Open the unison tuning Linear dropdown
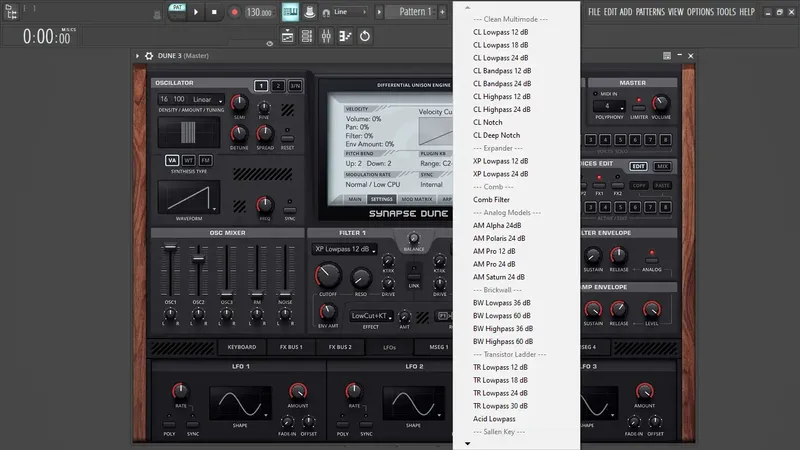The image size is (800, 450). 207,99
